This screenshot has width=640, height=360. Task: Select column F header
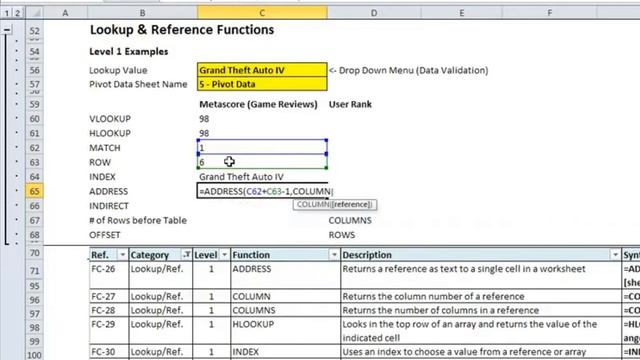click(549, 13)
